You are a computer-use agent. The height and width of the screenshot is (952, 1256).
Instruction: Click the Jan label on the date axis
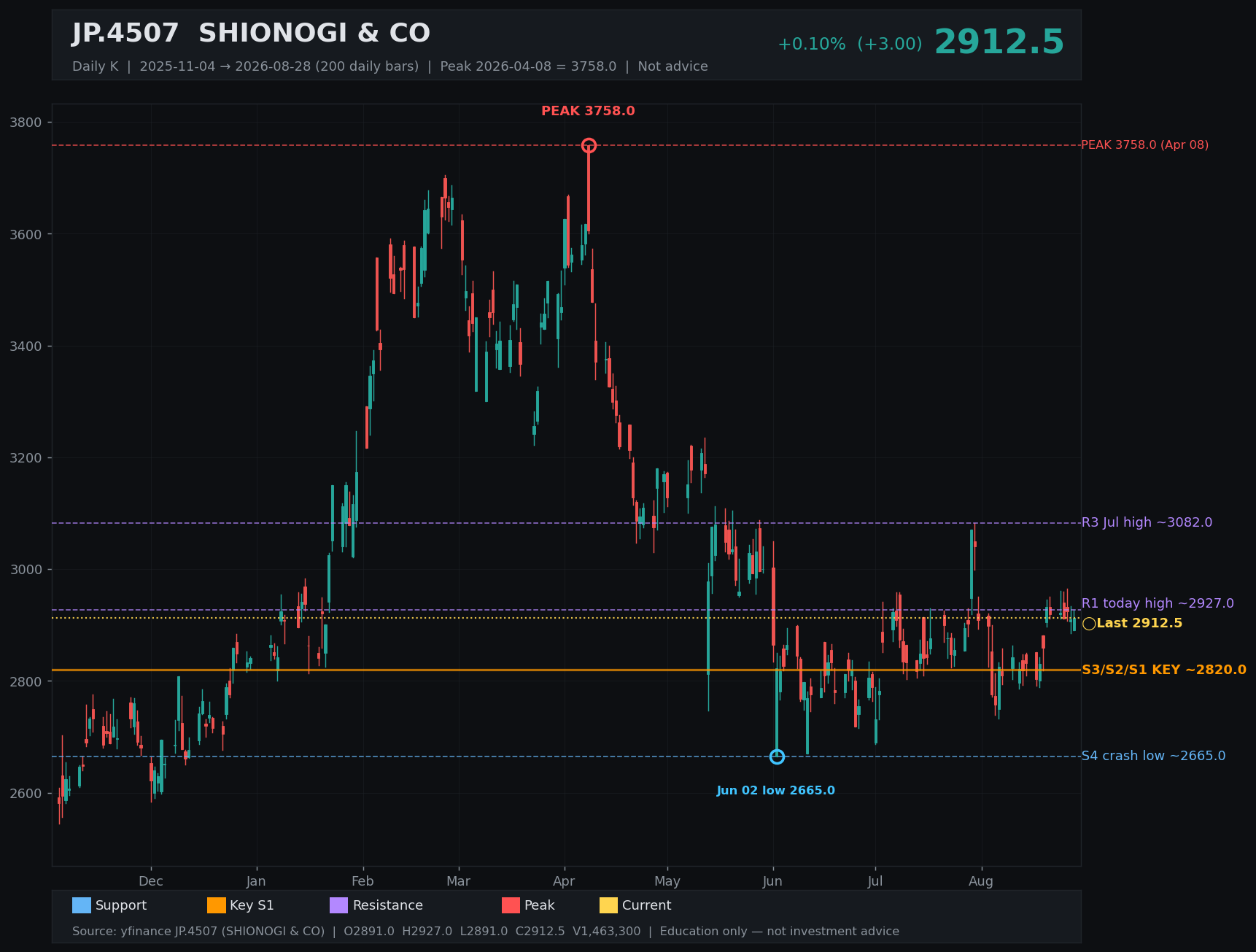256,881
